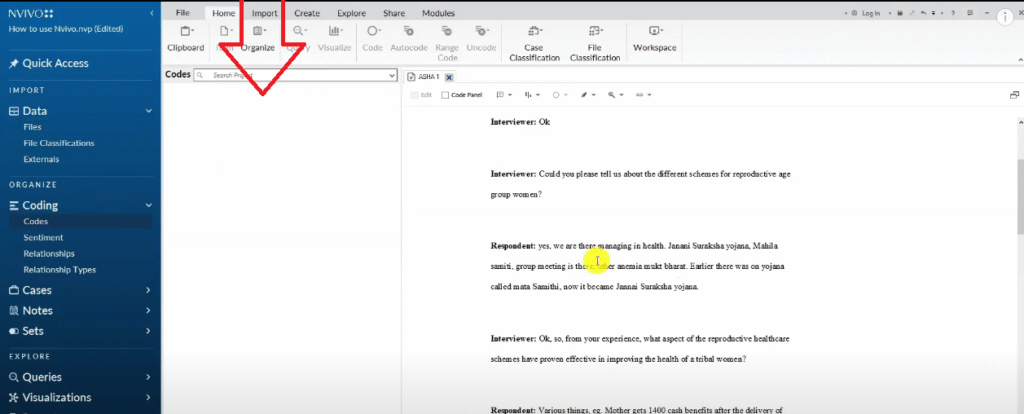This screenshot has height=414, width=1024.
Task: Undock the ASHA 1 document window
Action: click(1014, 95)
